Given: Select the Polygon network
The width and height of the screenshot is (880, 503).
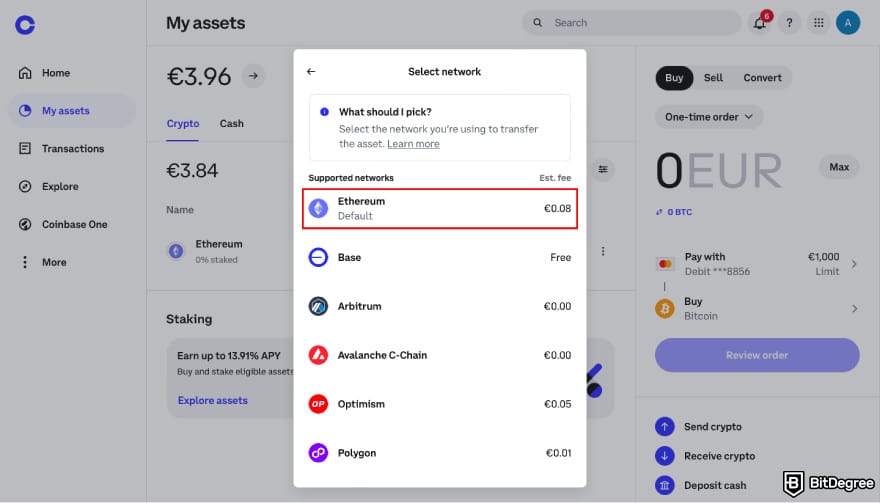Looking at the screenshot, I should click(440, 452).
